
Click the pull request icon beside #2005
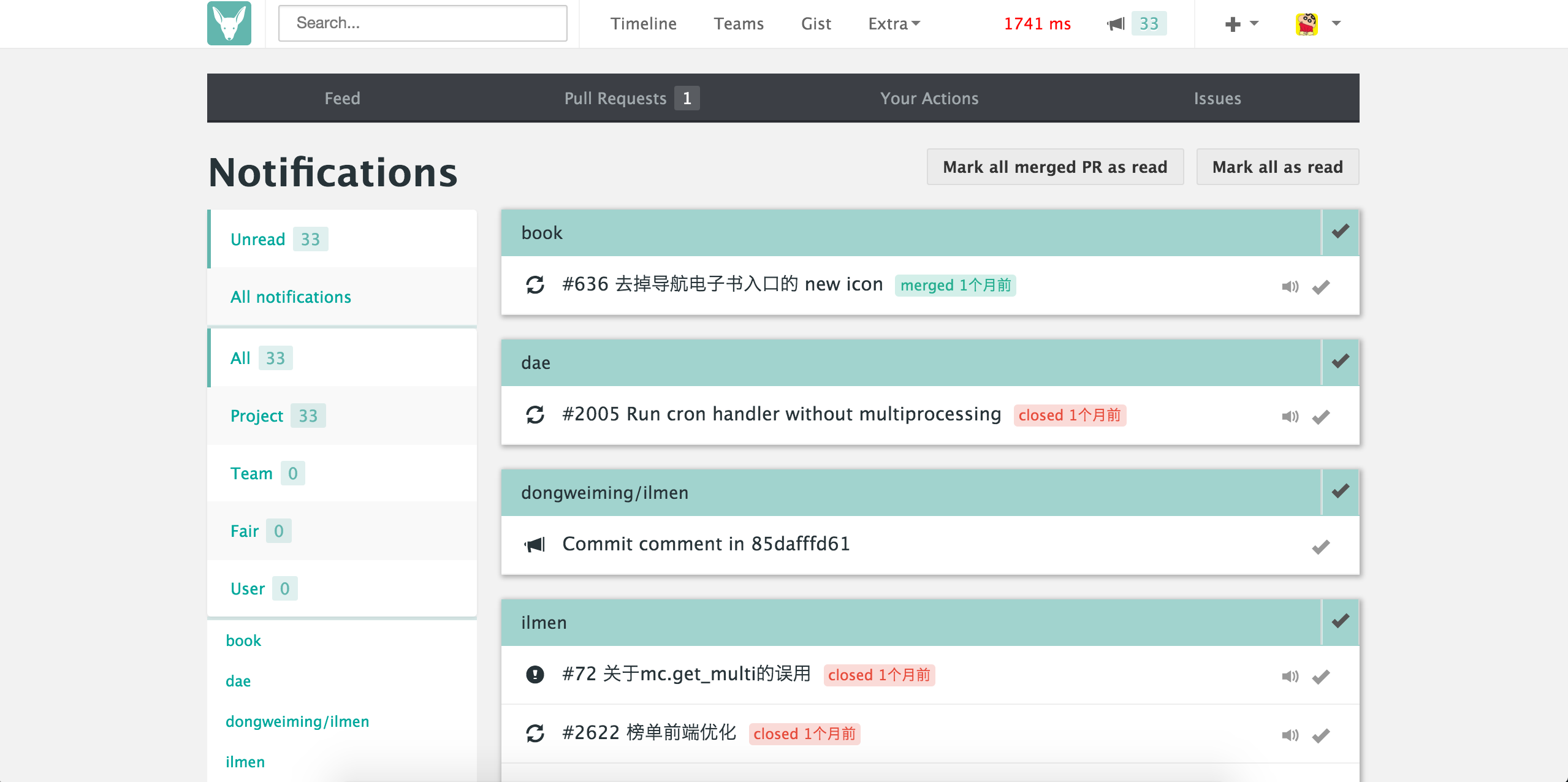coord(535,415)
